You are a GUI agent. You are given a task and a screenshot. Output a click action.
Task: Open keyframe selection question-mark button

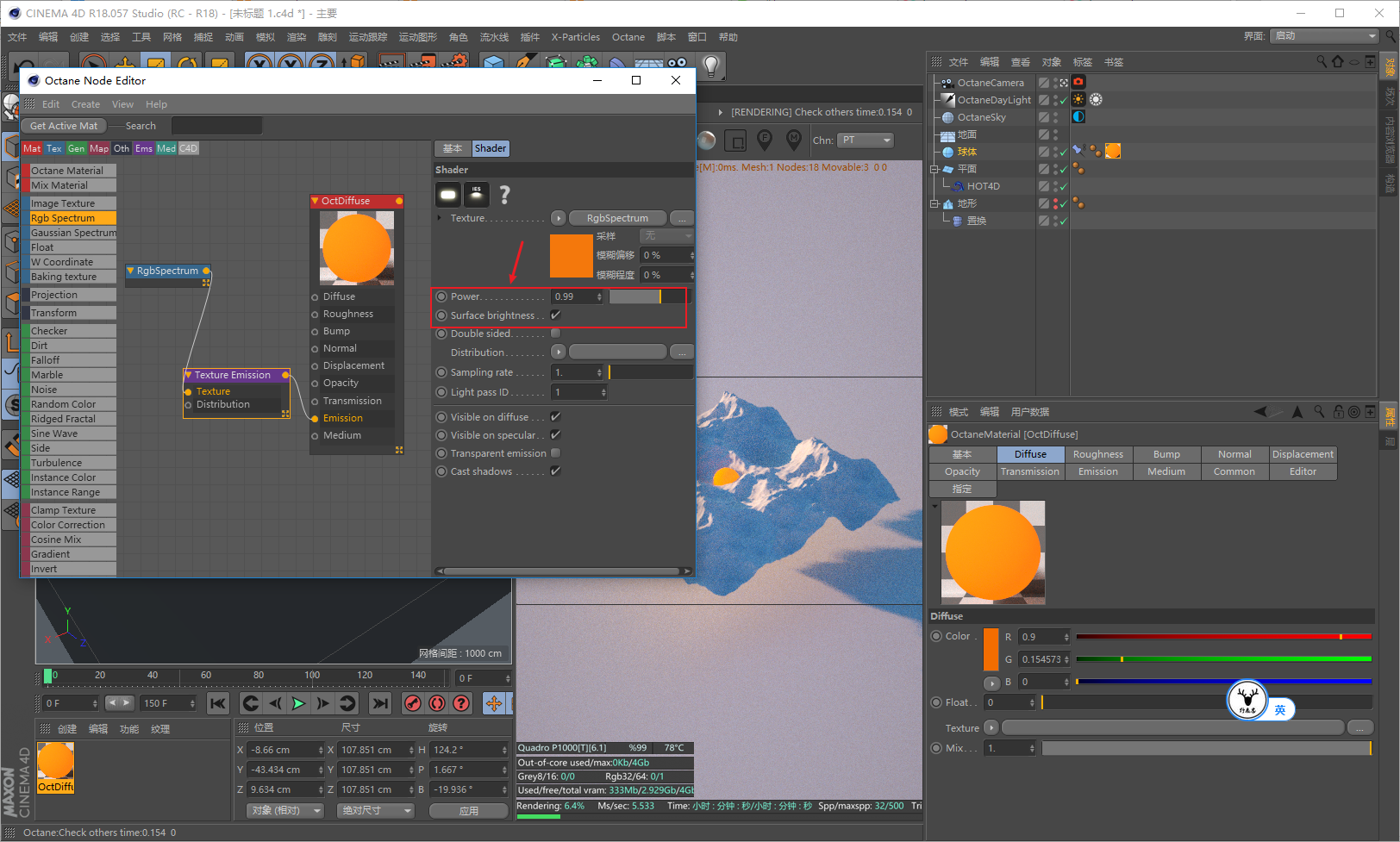pos(461,703)
